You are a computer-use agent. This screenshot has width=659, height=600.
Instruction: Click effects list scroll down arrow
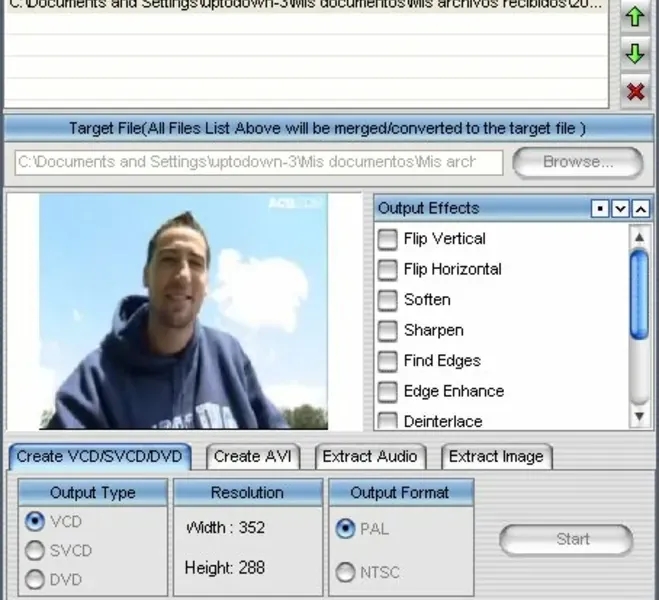[639, 416]
